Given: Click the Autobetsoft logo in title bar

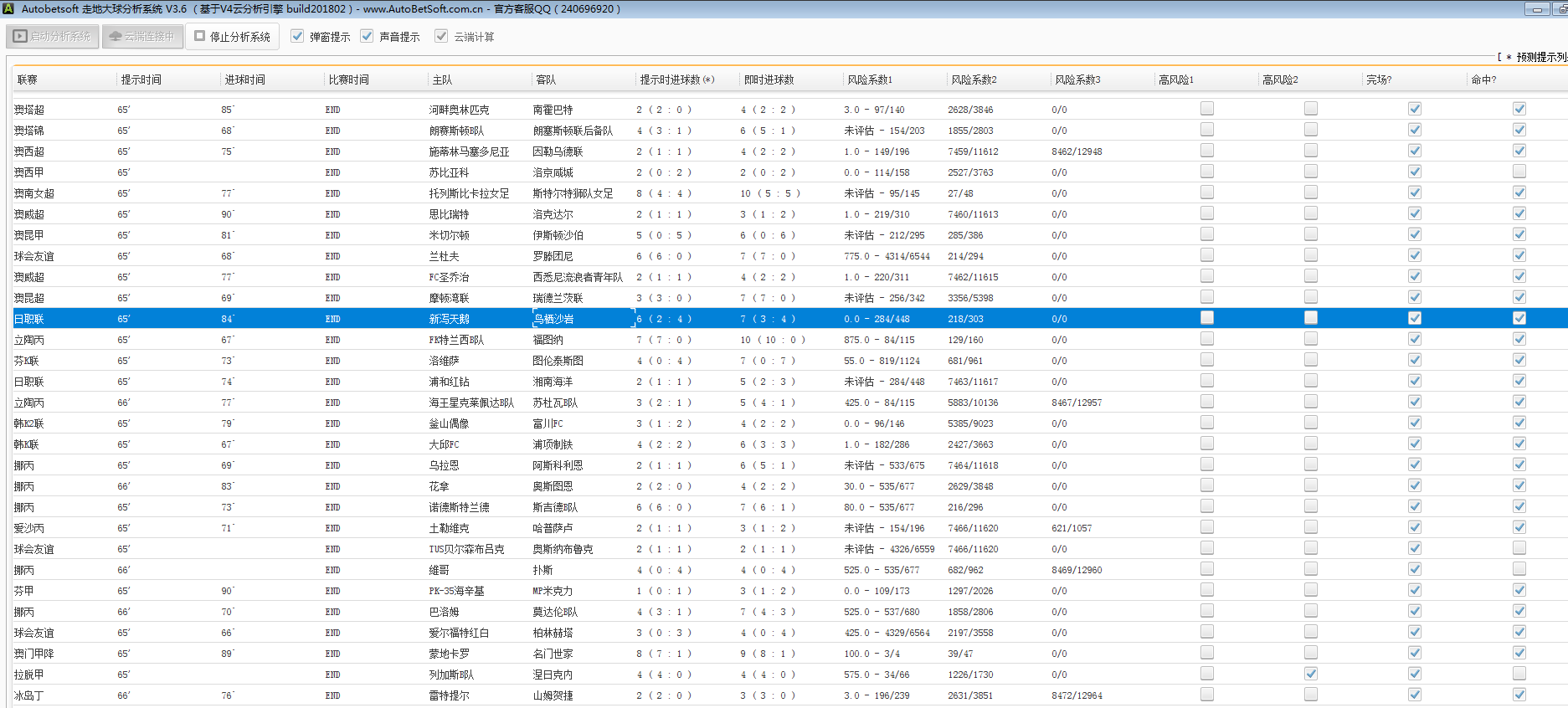Looking at the screenshot, I should (9, 8).
